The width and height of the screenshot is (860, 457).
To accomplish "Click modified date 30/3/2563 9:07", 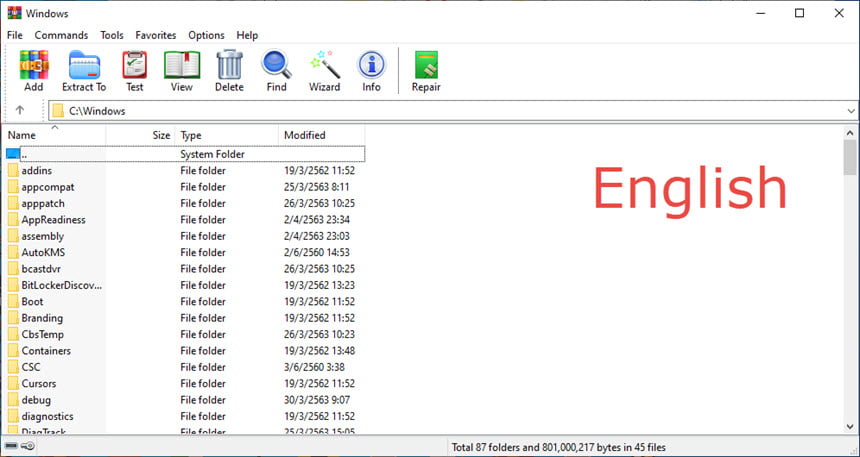I will (316, 400).
